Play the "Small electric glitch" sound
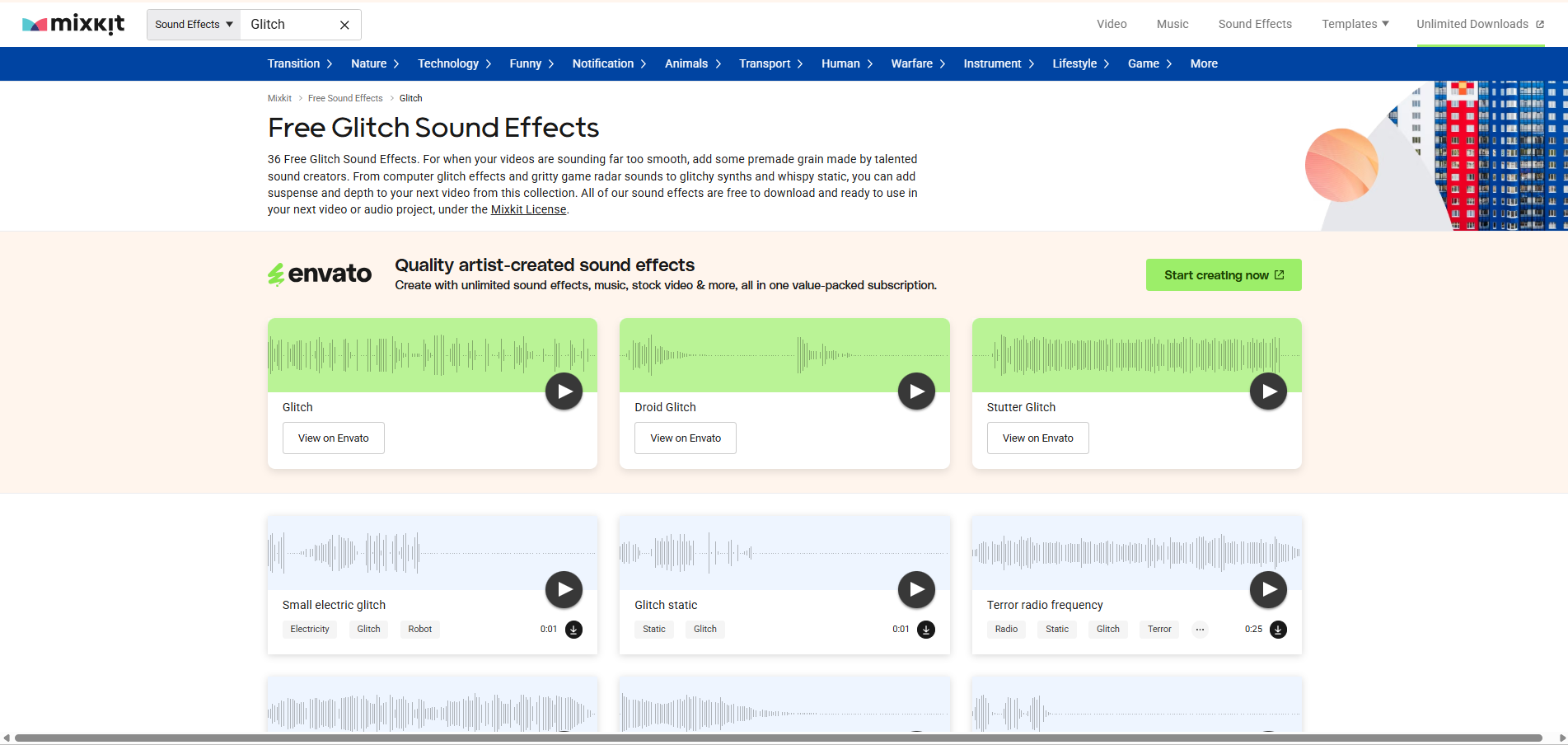 coord(564,589)
